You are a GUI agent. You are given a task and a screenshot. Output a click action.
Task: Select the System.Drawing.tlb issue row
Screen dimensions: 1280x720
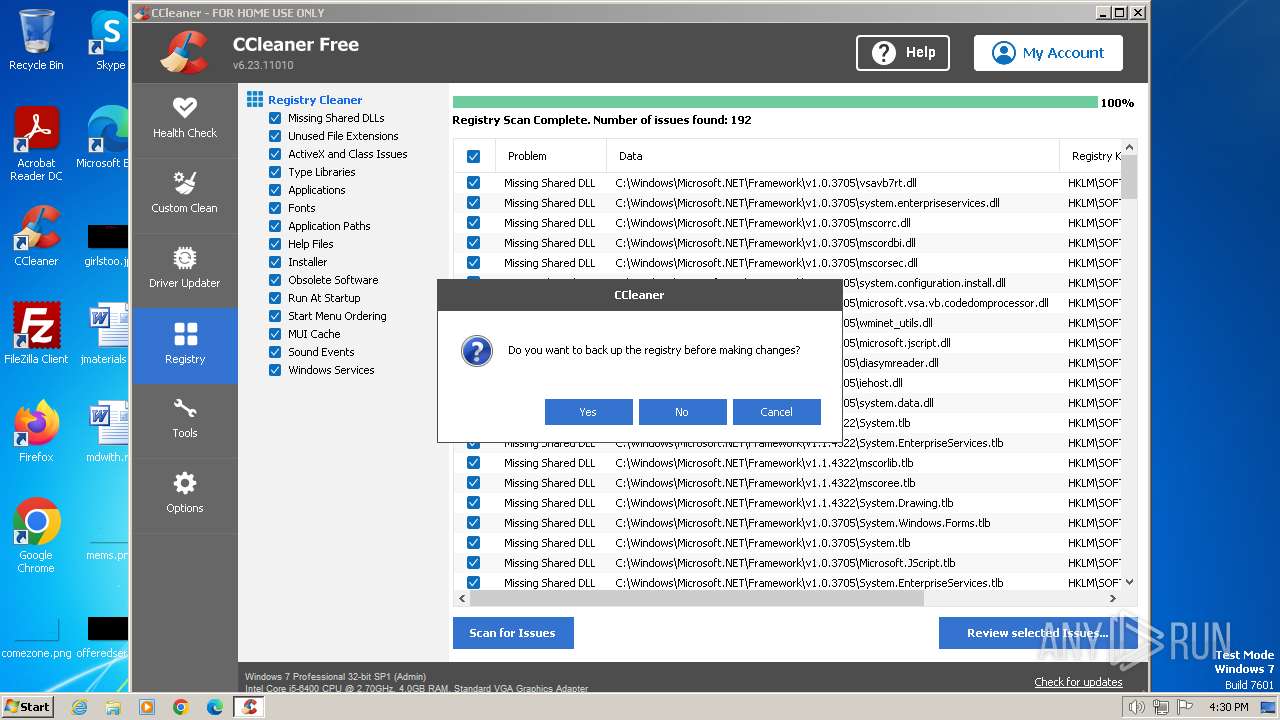click(787, 503)
